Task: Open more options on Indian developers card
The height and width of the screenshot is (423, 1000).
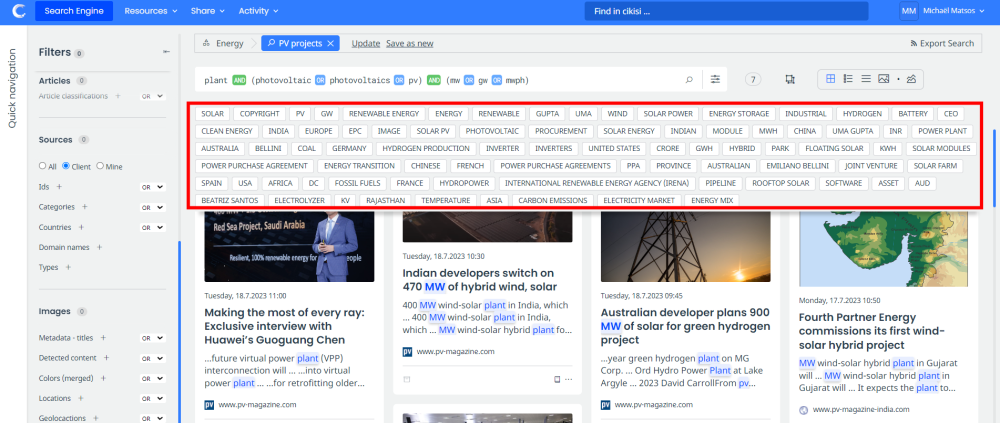Action: coord(568,379)
